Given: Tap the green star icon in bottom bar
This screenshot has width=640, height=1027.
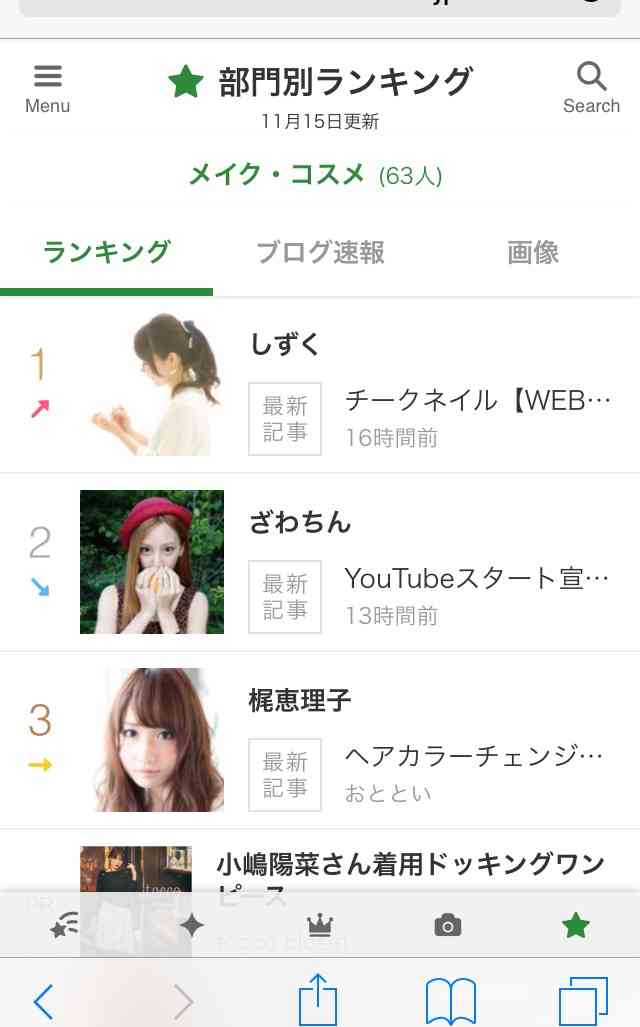Looking at the screenshot, I should click(575, 925).
